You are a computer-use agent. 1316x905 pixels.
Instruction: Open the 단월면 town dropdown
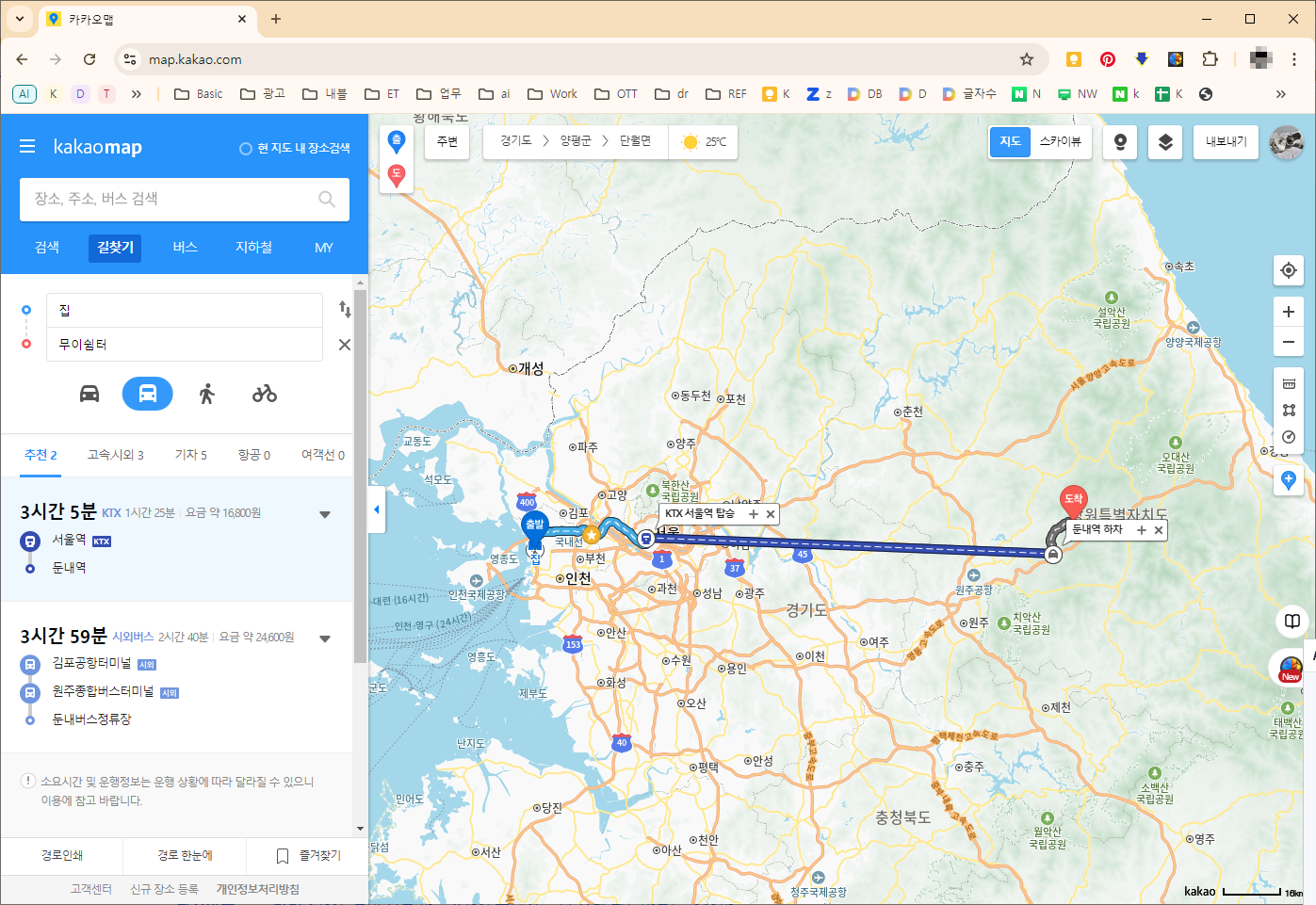[635, 141]
